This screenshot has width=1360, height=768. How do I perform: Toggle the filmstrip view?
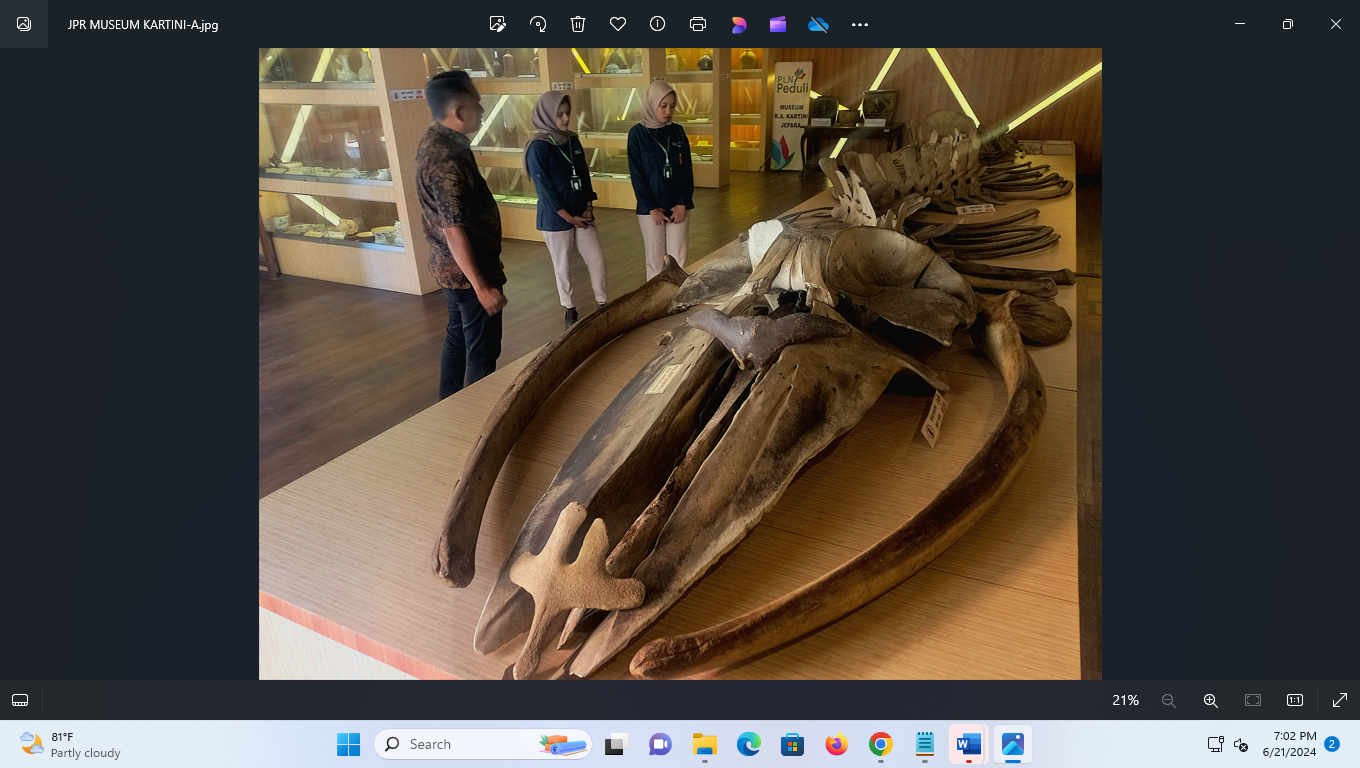tap(20, 700)
